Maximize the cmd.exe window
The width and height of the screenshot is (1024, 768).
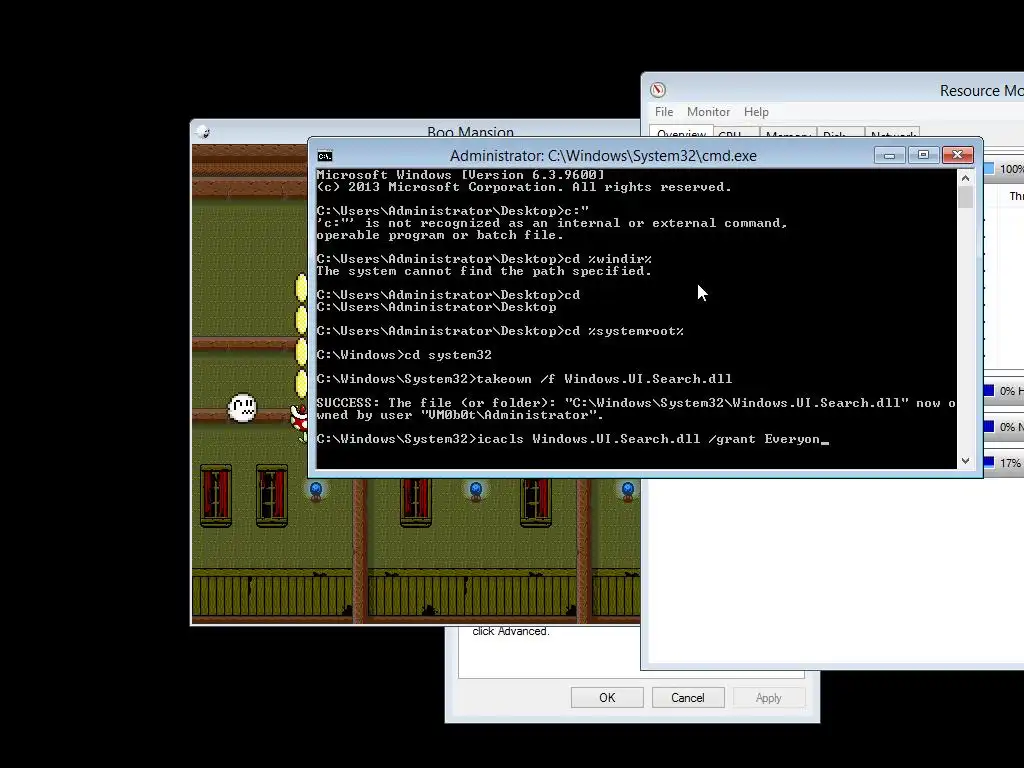pos(923,155)
